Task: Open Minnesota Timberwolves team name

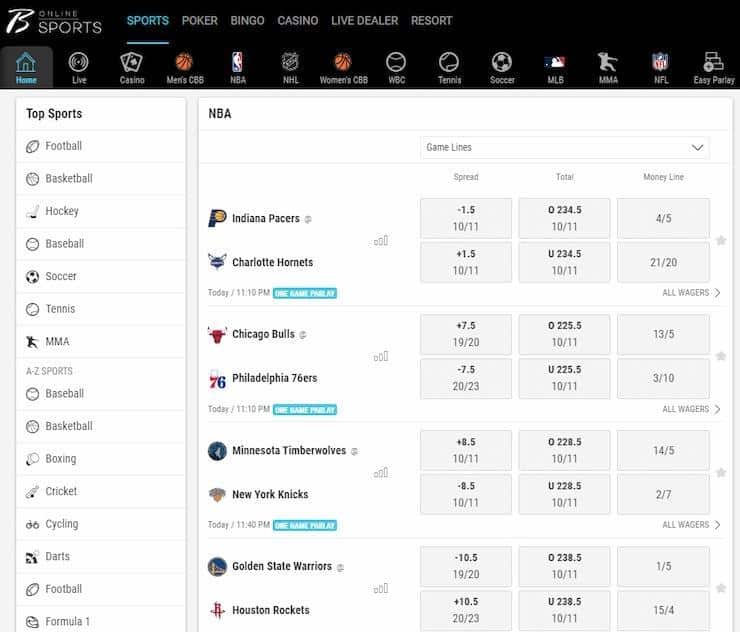Action: pyautogui.click(x=289, y=450)
